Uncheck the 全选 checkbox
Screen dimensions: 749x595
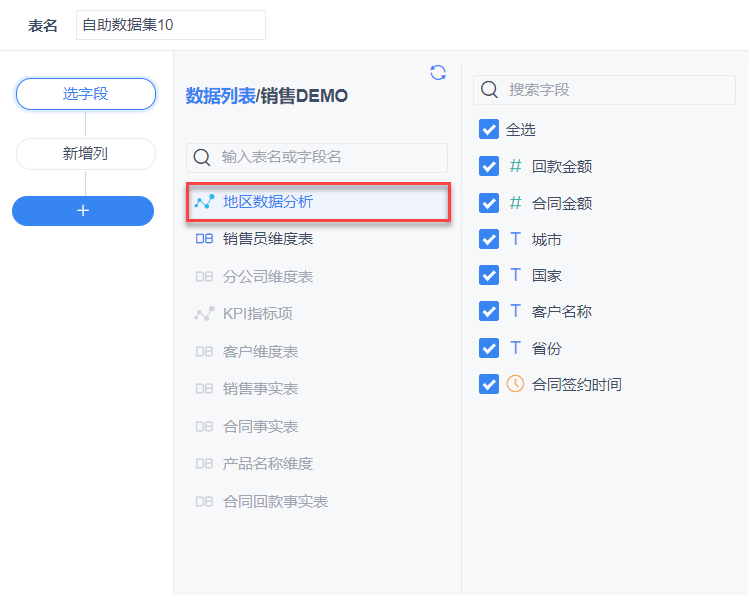coord(489,129)
